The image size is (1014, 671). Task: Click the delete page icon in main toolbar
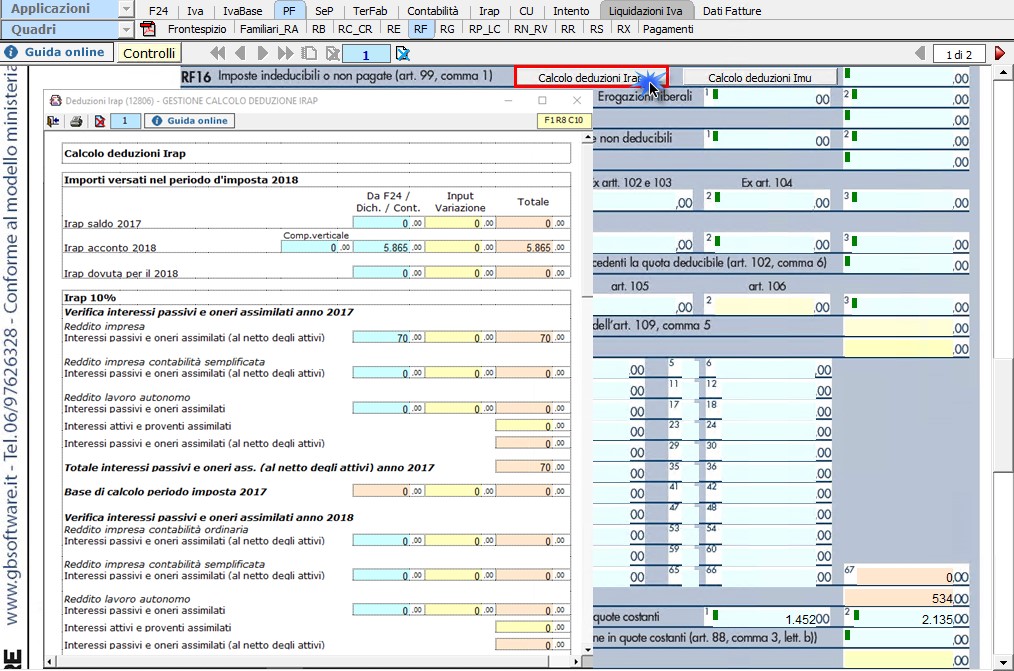coord(332,53)
